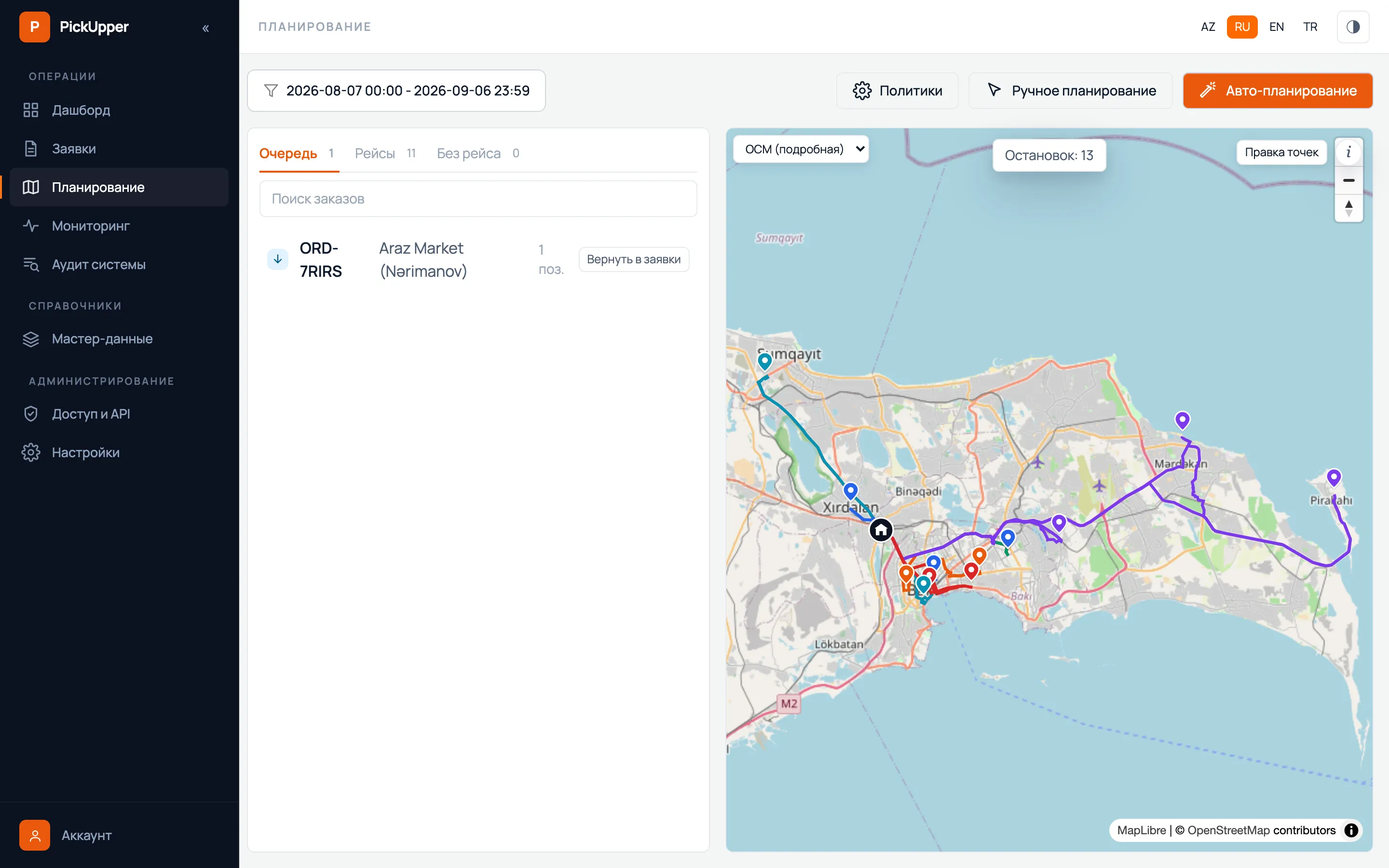This screenshot has height=868, width=1389.
Task: Open the date range filter 2026-08-07
Action: click(396, 91)
